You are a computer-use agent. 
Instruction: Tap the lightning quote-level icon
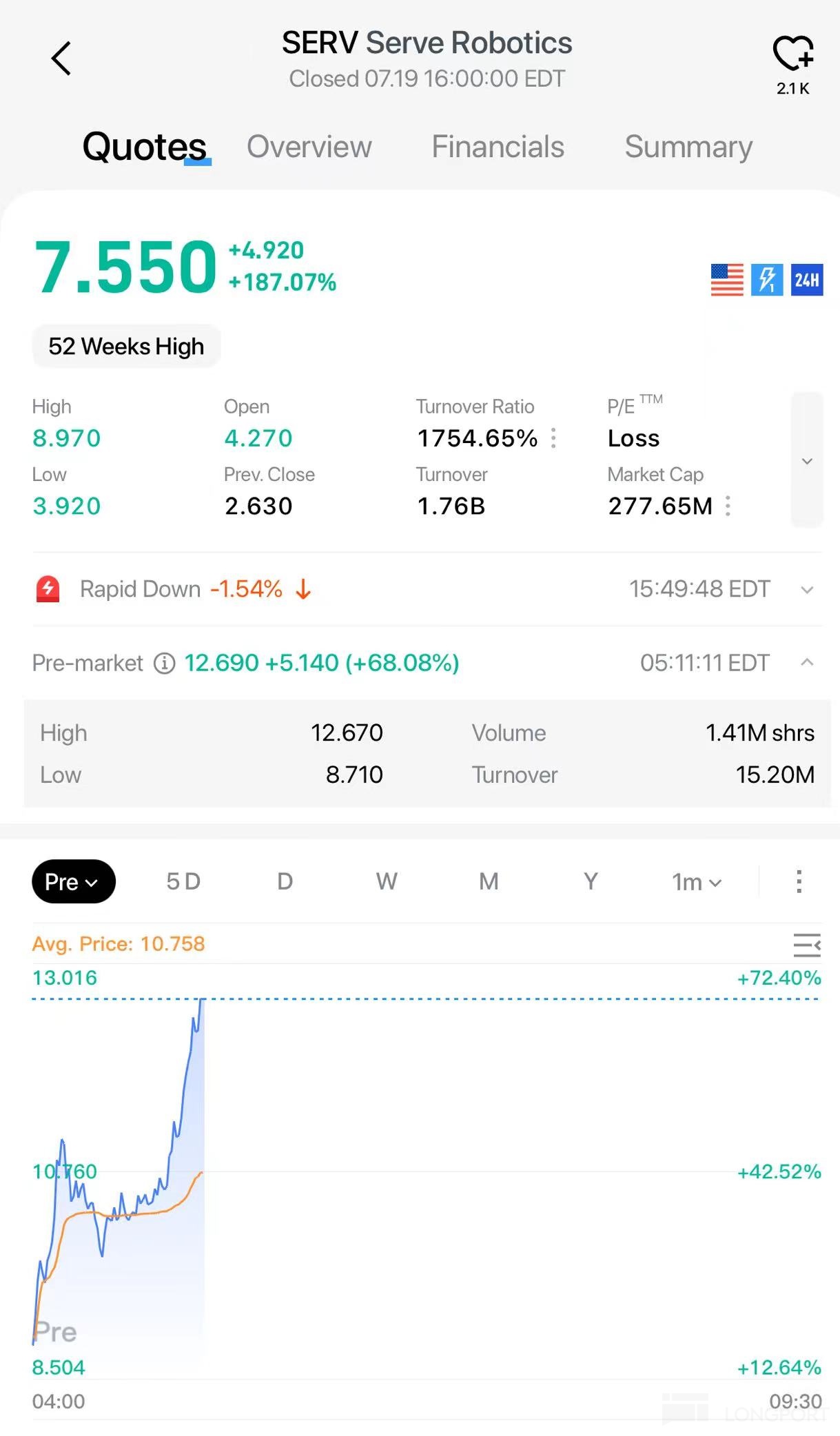[x=767, y=280]
